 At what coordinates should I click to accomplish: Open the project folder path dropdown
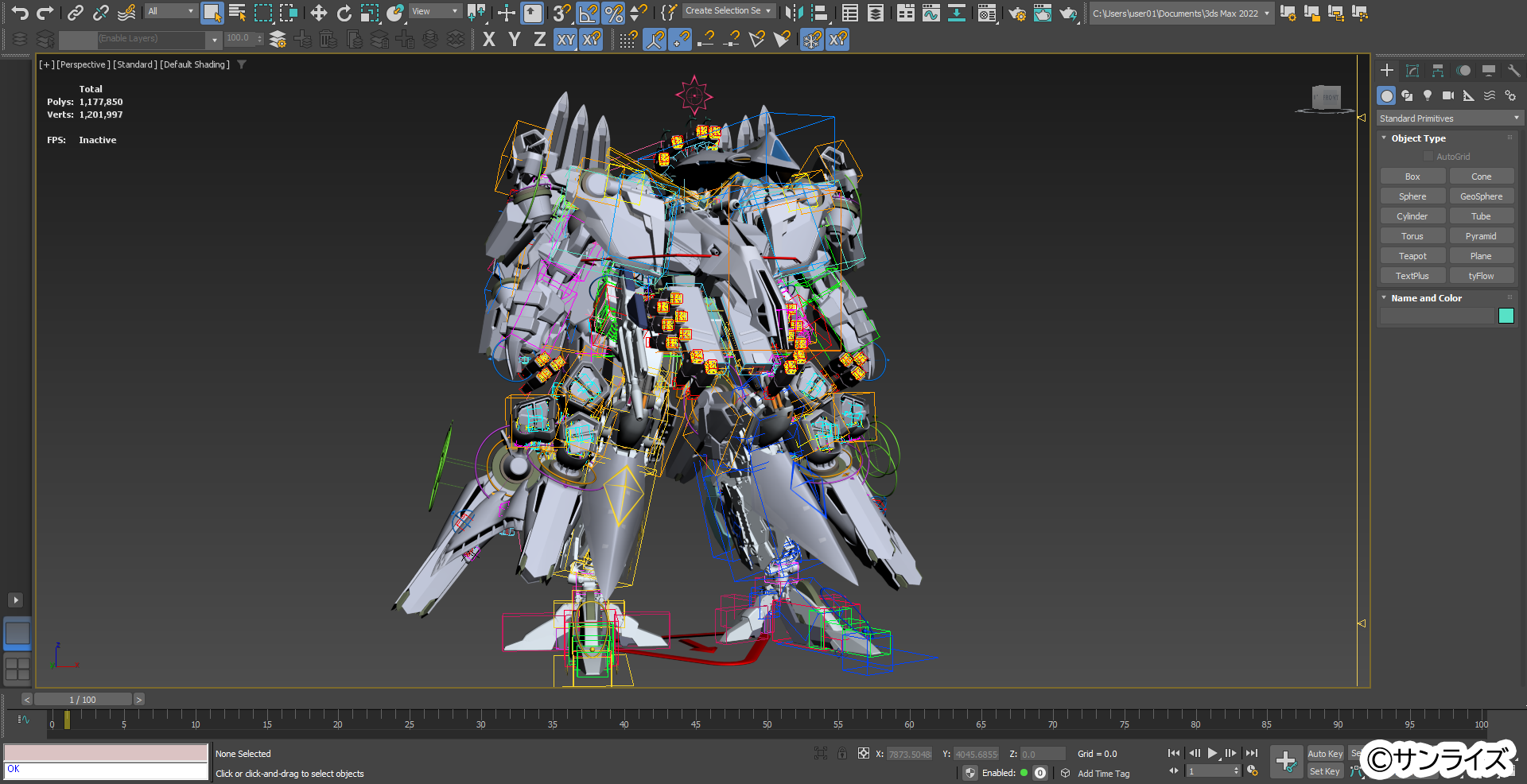point(1181,14)
